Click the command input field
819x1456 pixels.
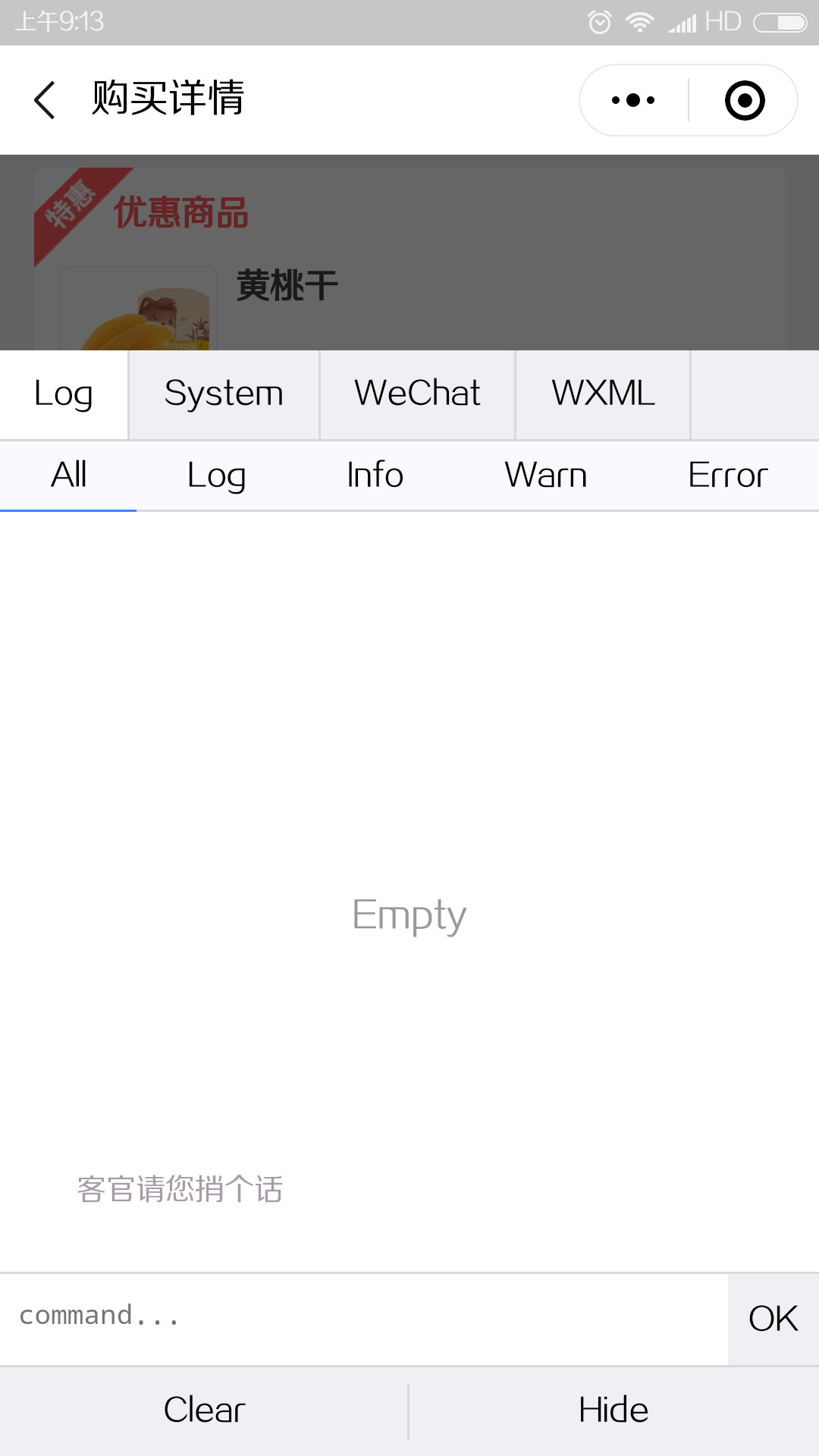(x=364, y=1318)
